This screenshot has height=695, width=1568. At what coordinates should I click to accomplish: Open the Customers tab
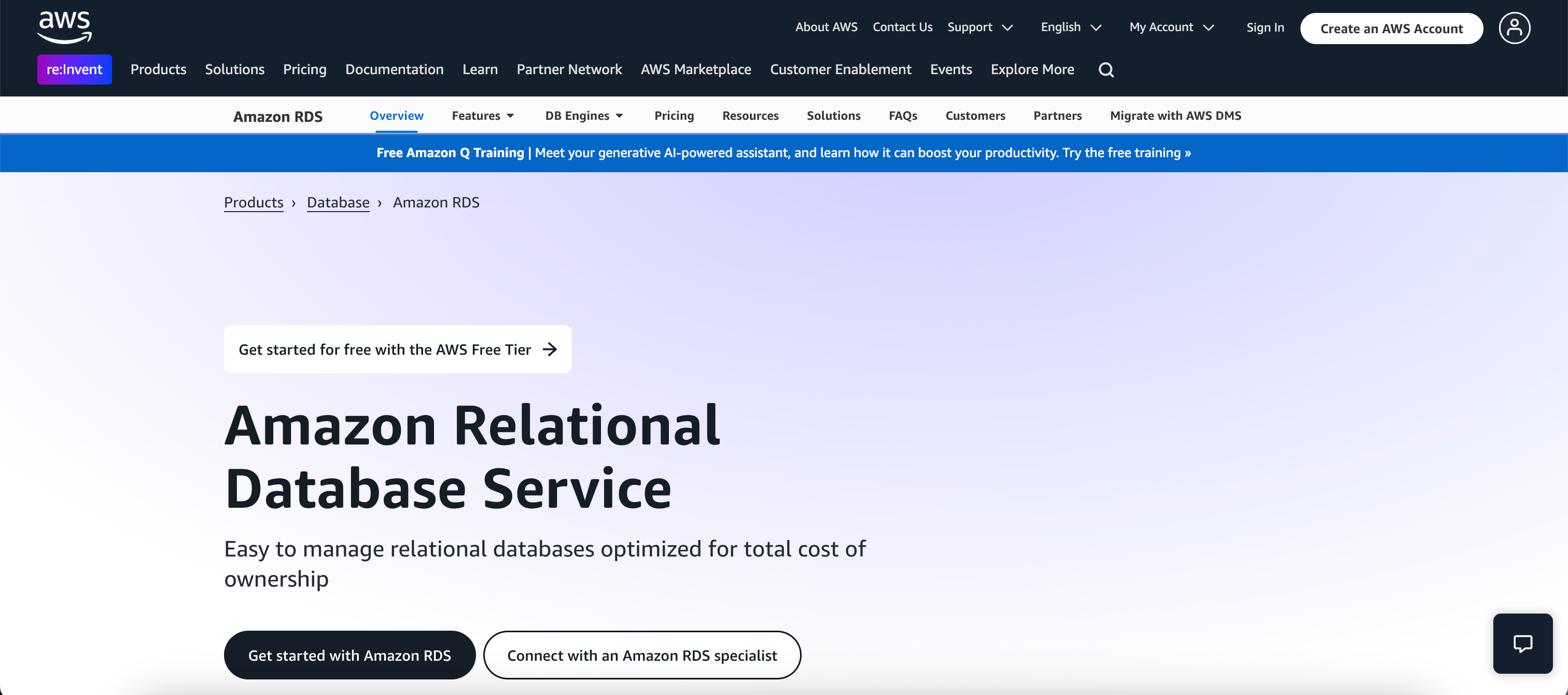tap(975, 116)
